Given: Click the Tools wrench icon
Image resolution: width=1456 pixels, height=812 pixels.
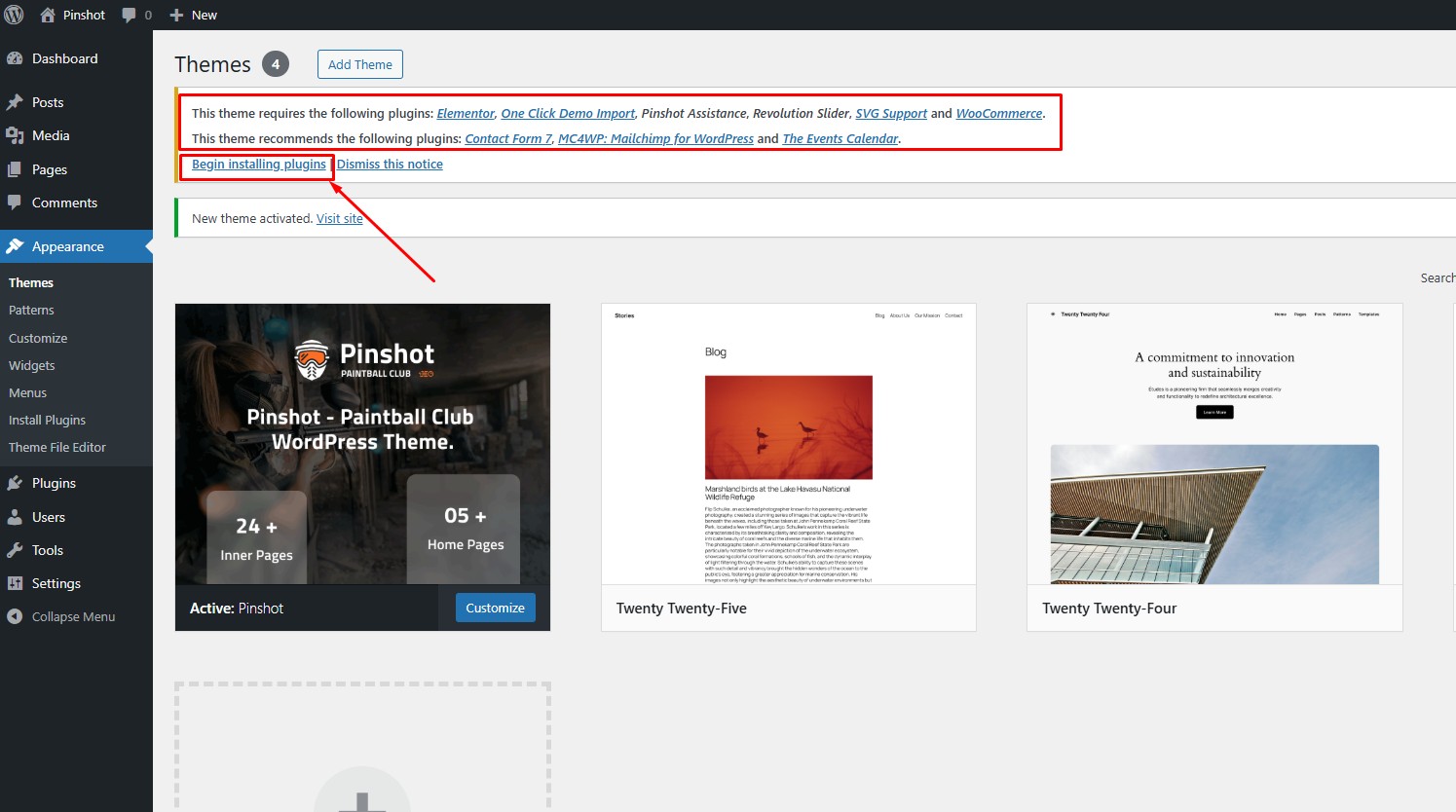Looking at the screenshot, I should (15, 550).
